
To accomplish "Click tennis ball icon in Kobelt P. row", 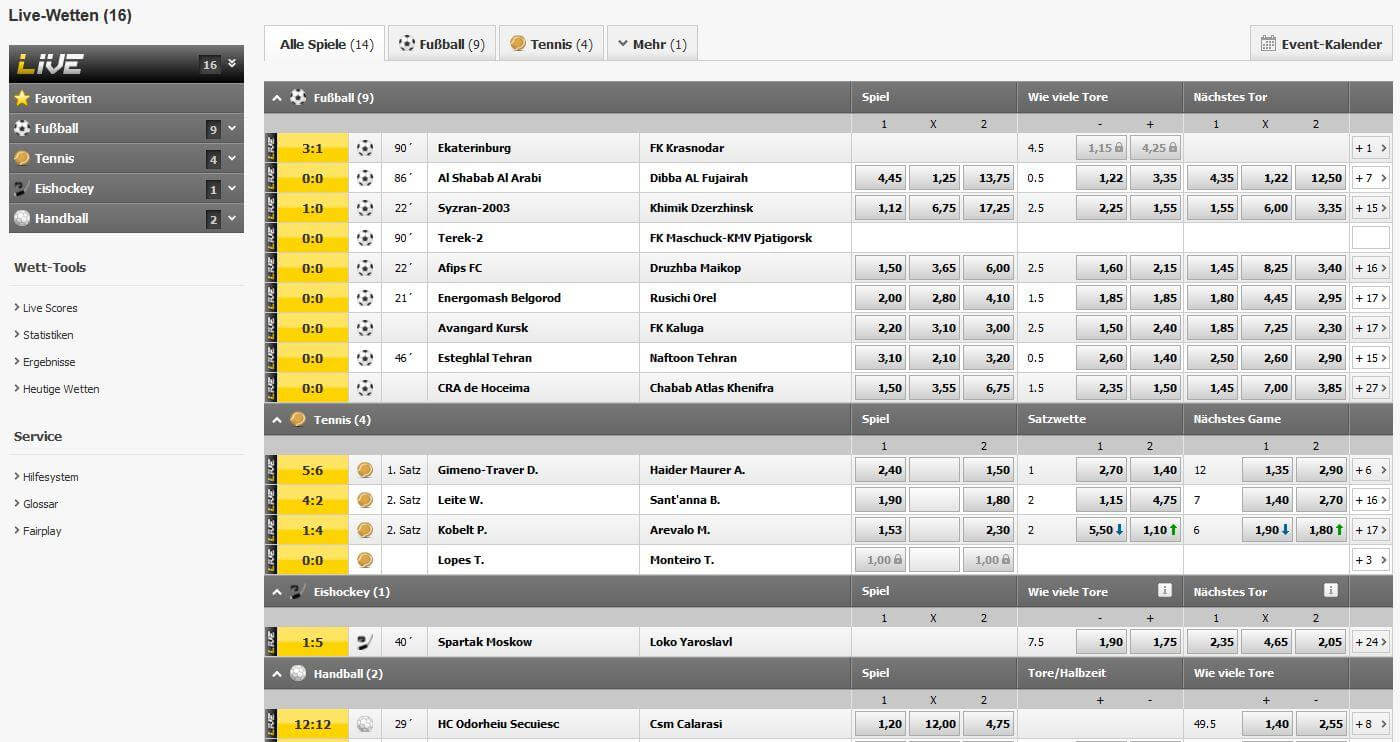I will tap(365, 530).
